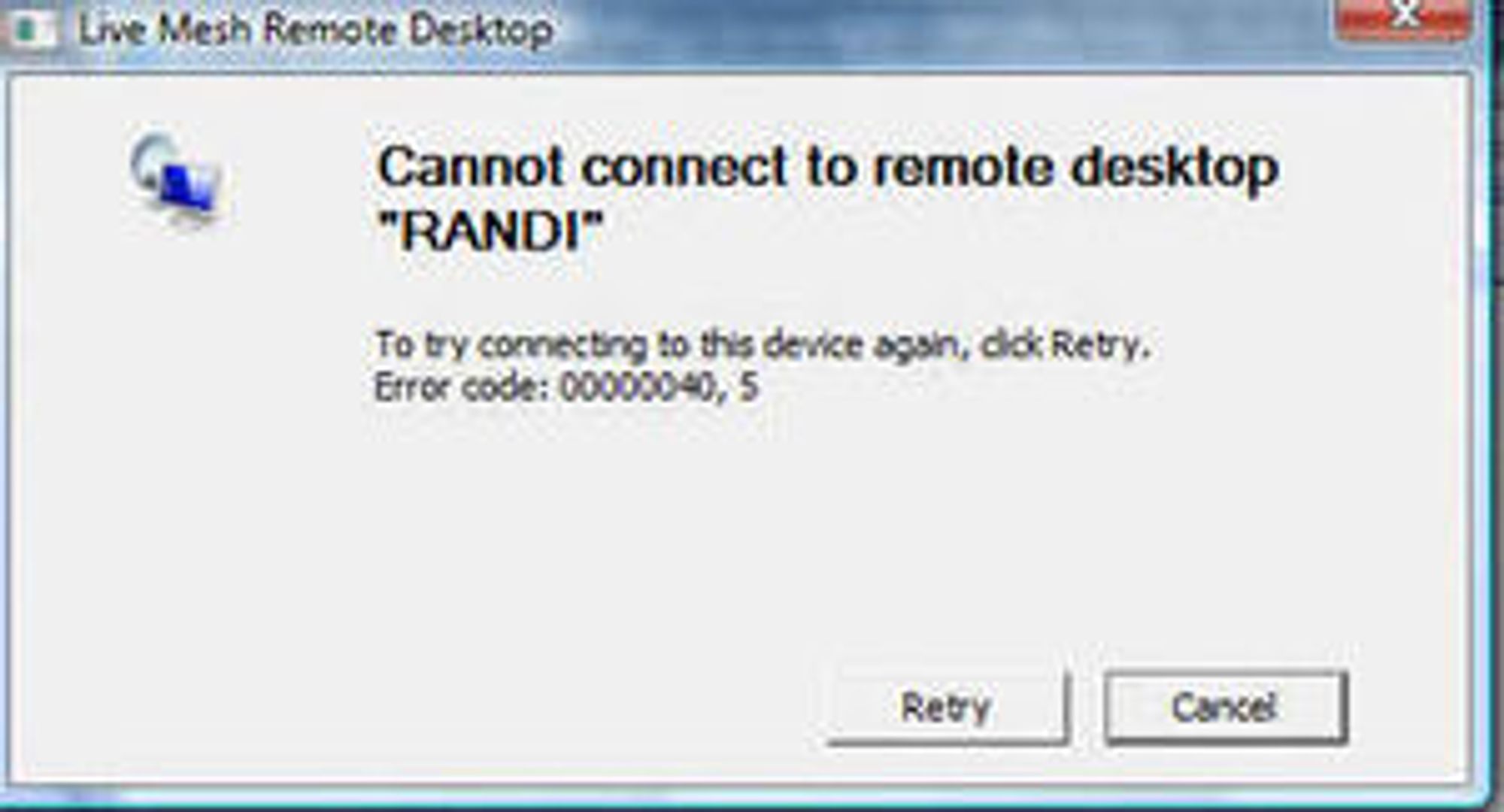Click the Retry button
This screenshot has width=1504, height=812.
[x=948, y=707]
